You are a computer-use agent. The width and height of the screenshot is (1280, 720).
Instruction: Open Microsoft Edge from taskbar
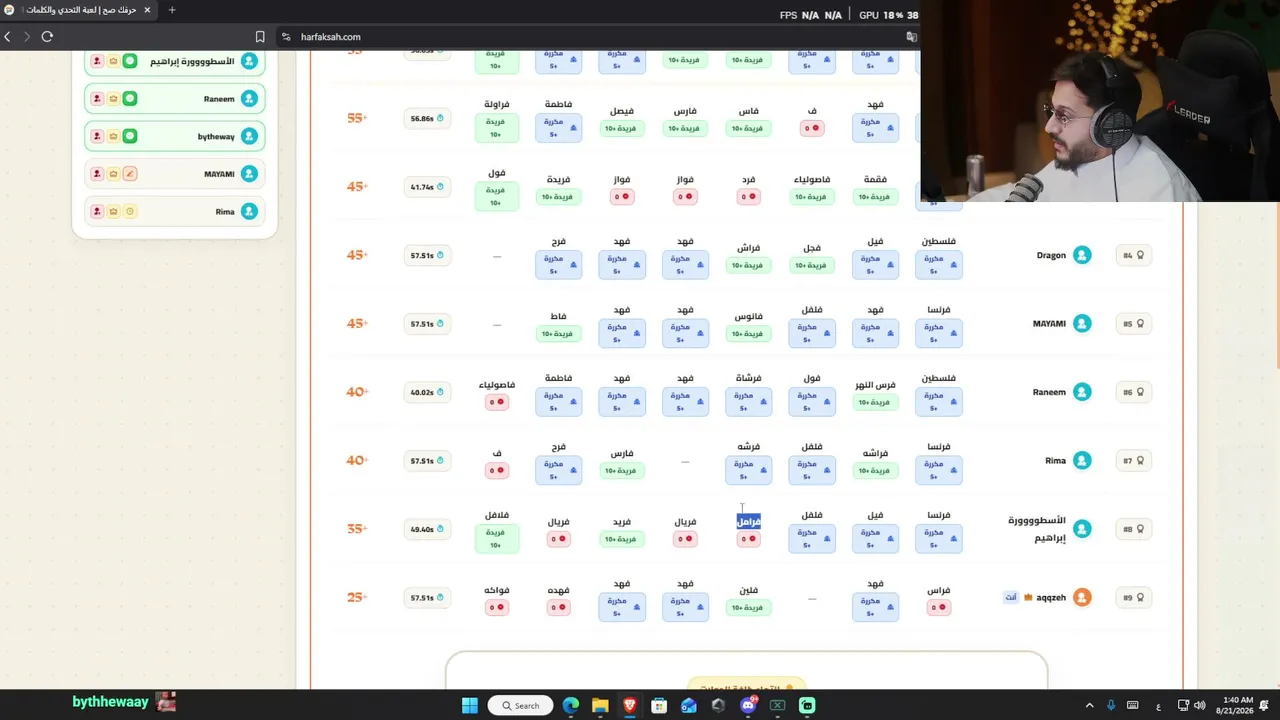[571, 705]
